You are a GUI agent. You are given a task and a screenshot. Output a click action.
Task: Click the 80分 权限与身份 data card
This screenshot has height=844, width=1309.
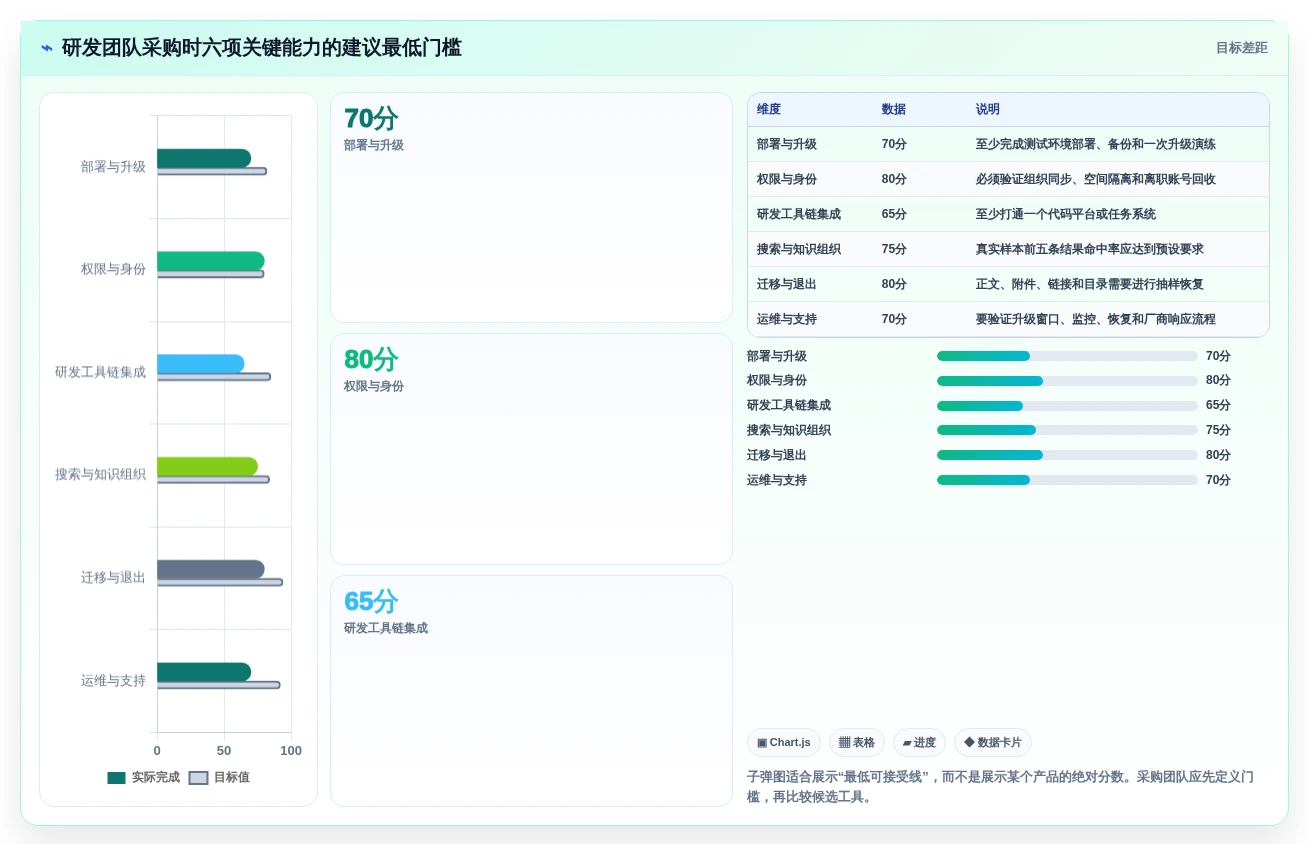531,449
